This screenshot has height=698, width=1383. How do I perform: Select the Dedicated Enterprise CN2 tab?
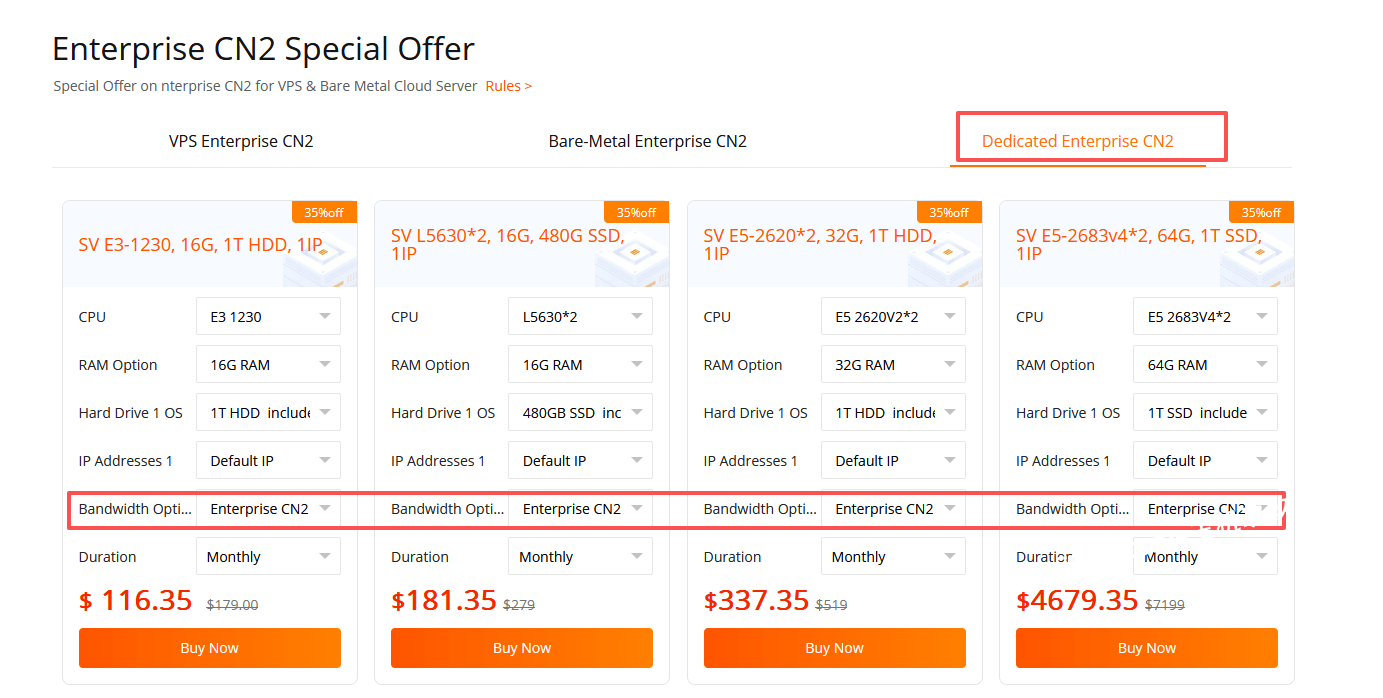pos(1090,141)
